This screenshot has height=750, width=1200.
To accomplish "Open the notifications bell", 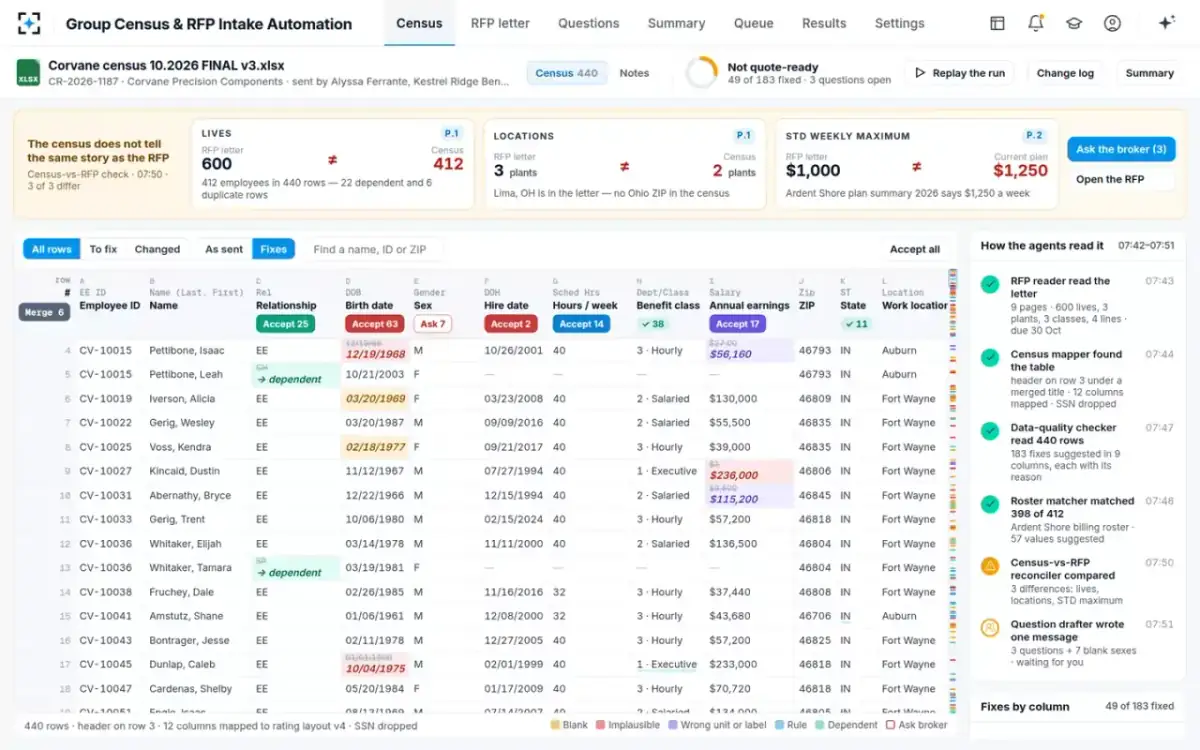I will coord(1035,23).
